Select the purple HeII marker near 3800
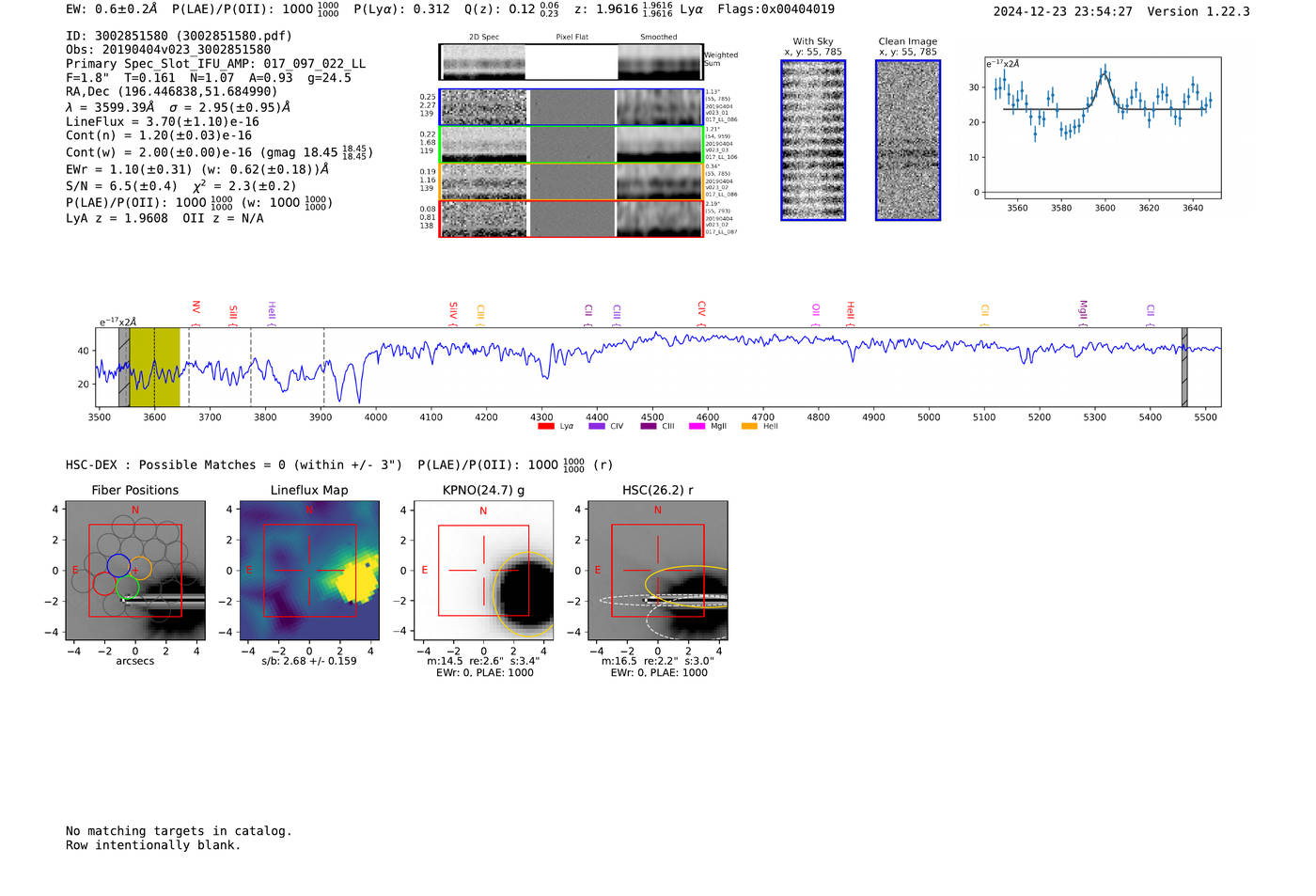Viewport: 1316px width, 896px height. coord(271,311)
